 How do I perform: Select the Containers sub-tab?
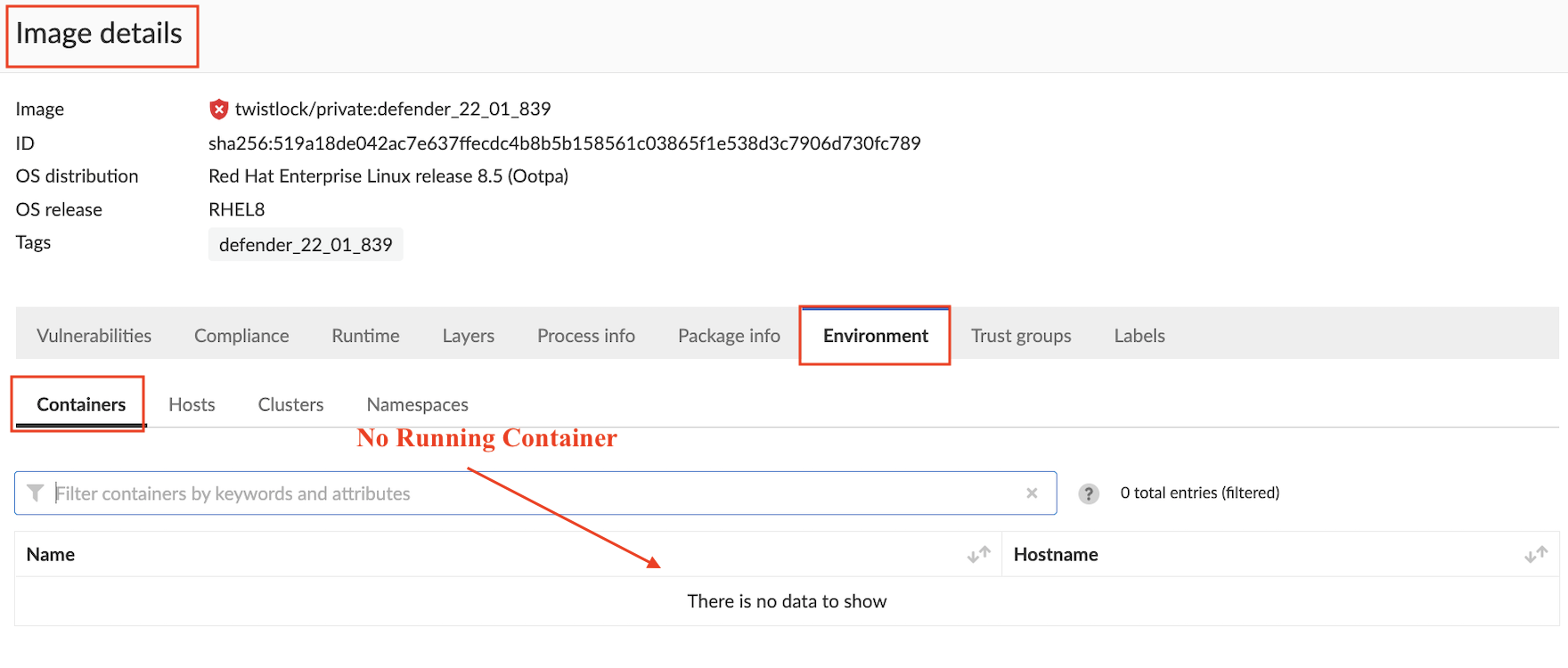(x=81, y=404)
